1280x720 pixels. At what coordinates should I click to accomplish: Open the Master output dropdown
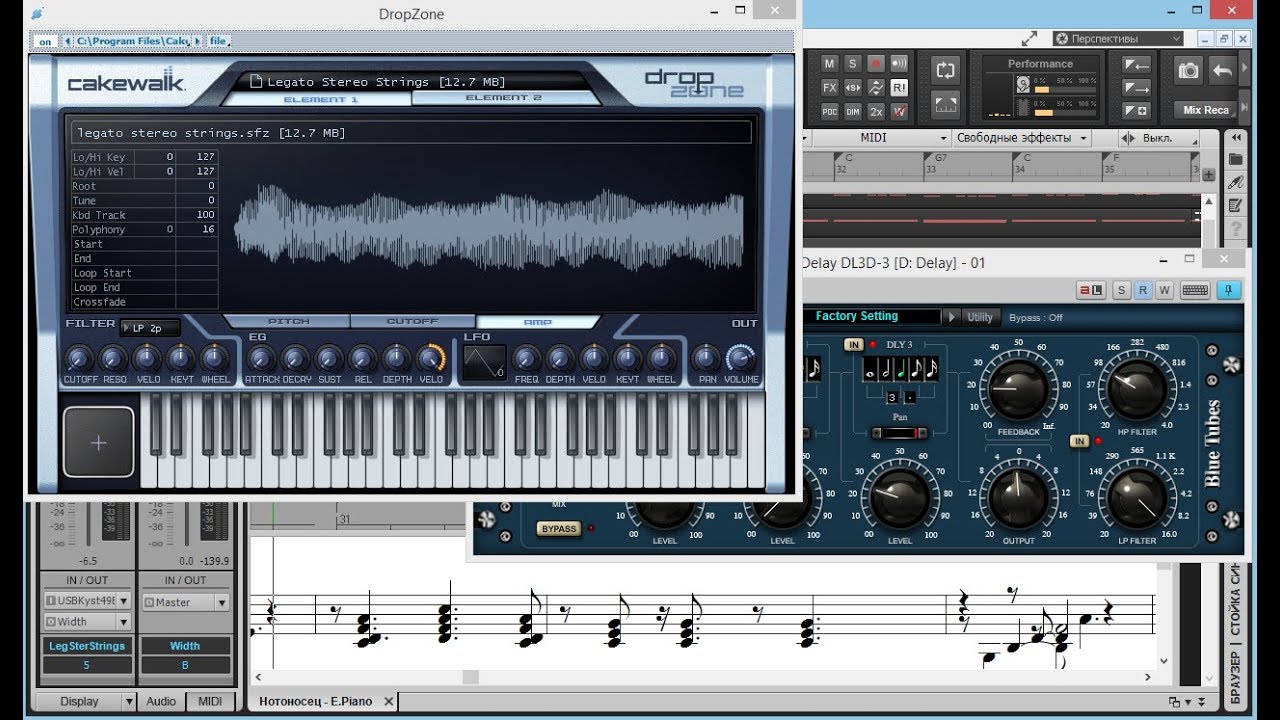pyautogui.click(x=185, y=602)
